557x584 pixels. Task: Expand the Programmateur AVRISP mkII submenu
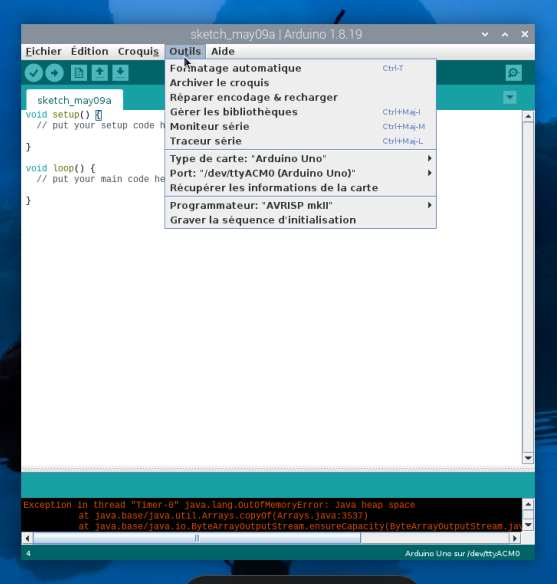[300, 205]
